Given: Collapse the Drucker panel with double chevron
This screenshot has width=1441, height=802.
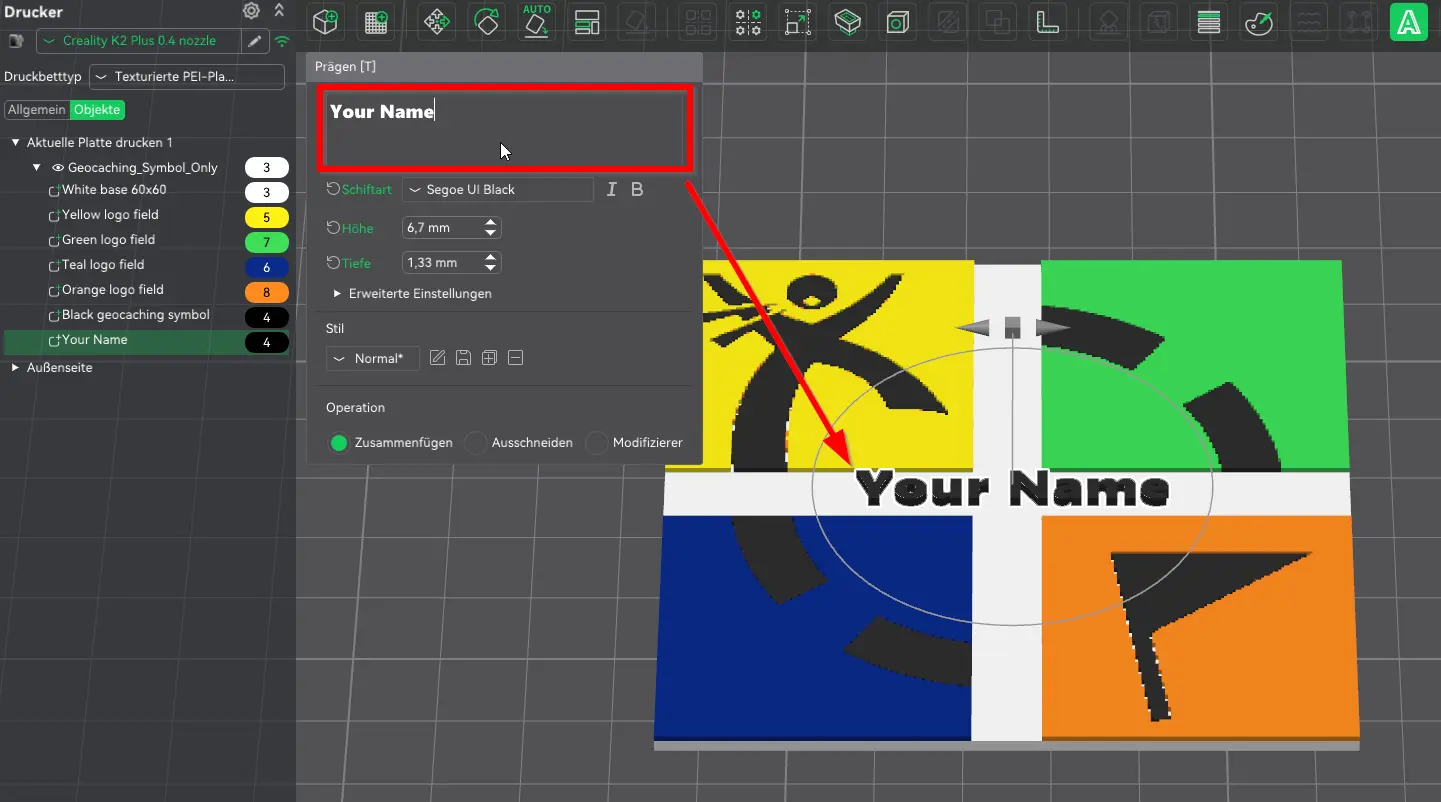Looking at the screenshot, I should (279, 11).
